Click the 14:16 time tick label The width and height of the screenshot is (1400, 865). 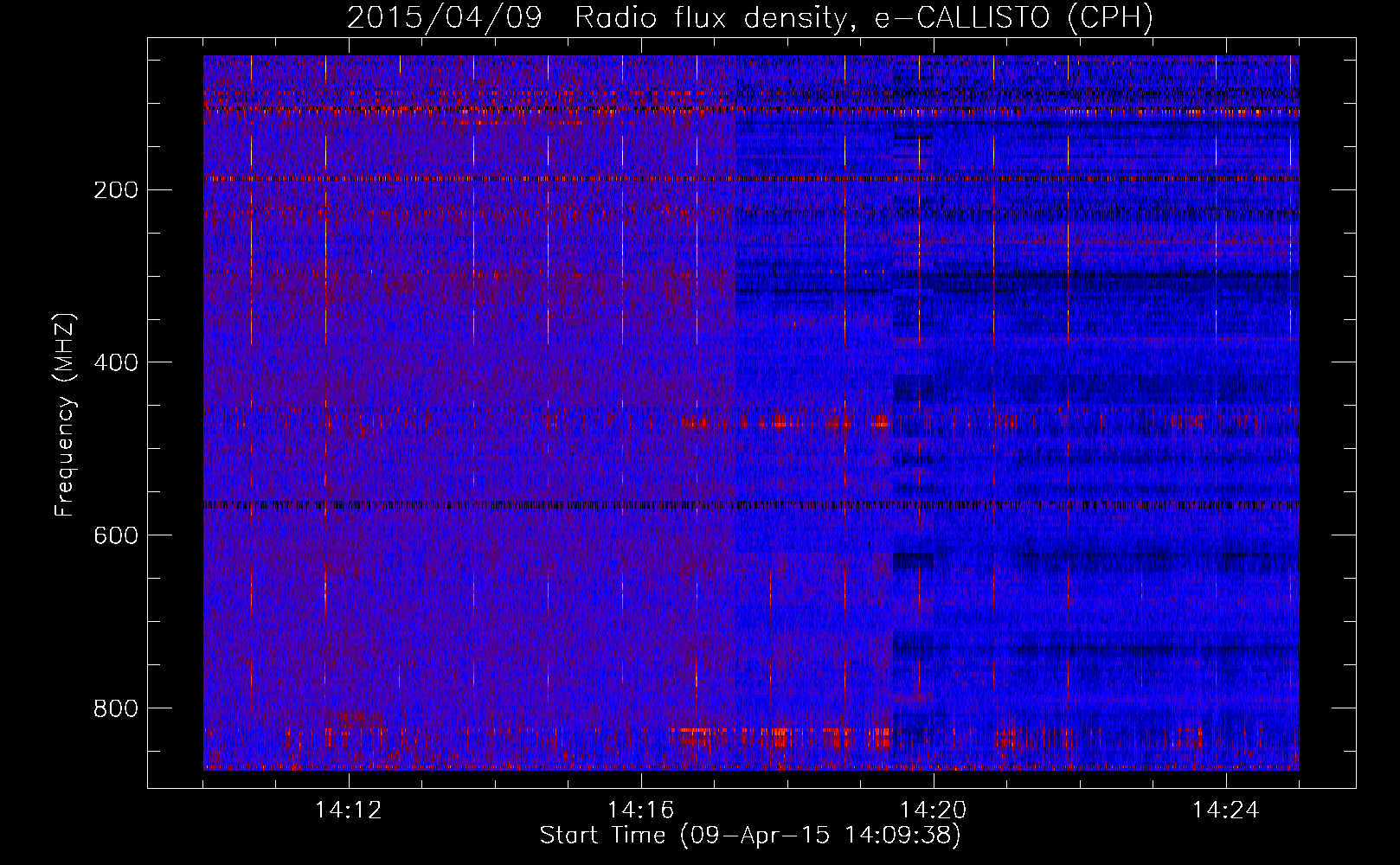click(640, 811)
